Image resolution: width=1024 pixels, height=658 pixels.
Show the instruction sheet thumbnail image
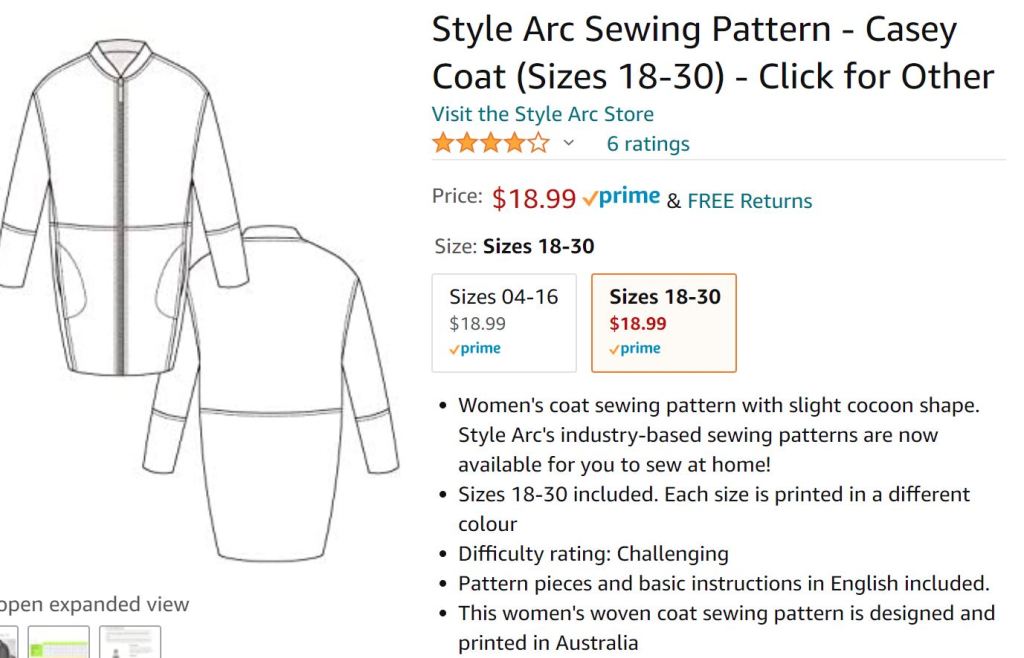point(130,642)
